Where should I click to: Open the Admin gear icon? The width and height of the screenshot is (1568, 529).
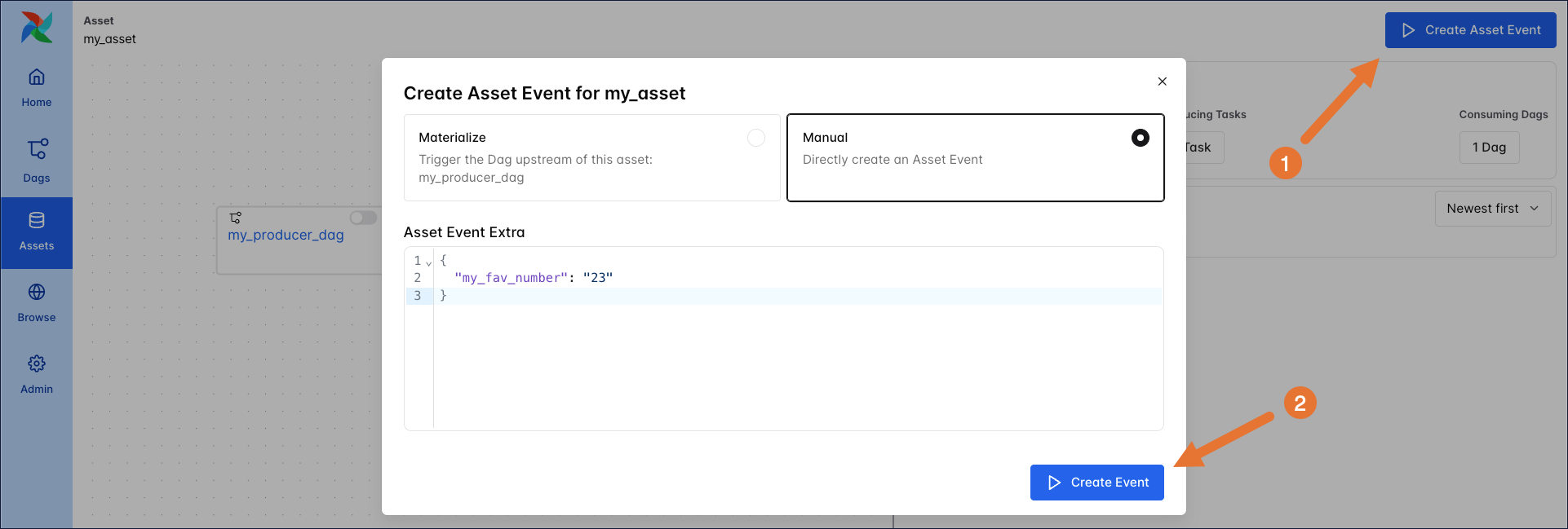coord(37,364)
